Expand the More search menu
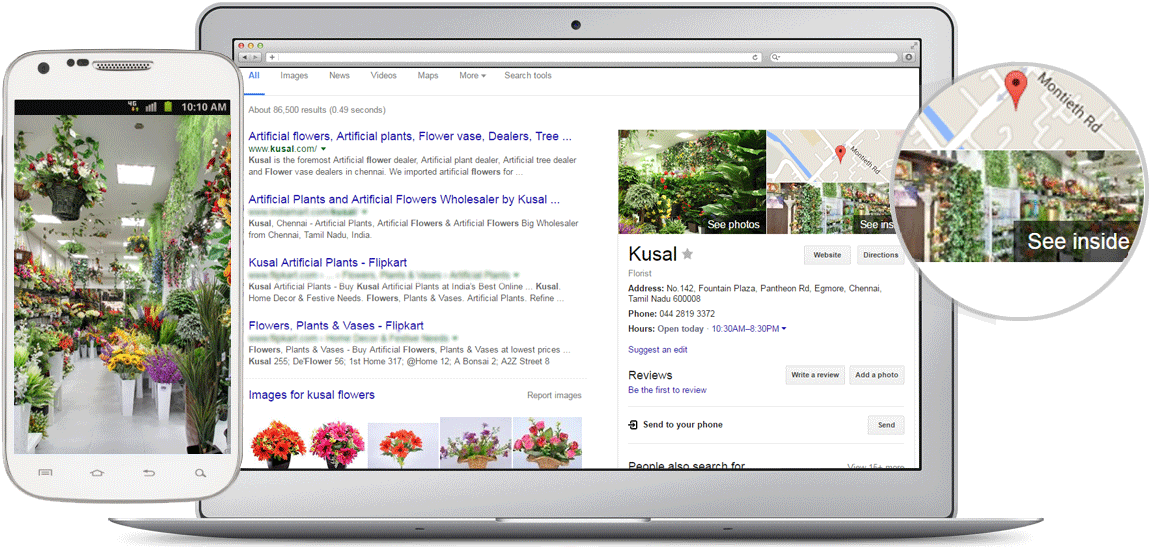1152x549 pixels. [472, 76]
